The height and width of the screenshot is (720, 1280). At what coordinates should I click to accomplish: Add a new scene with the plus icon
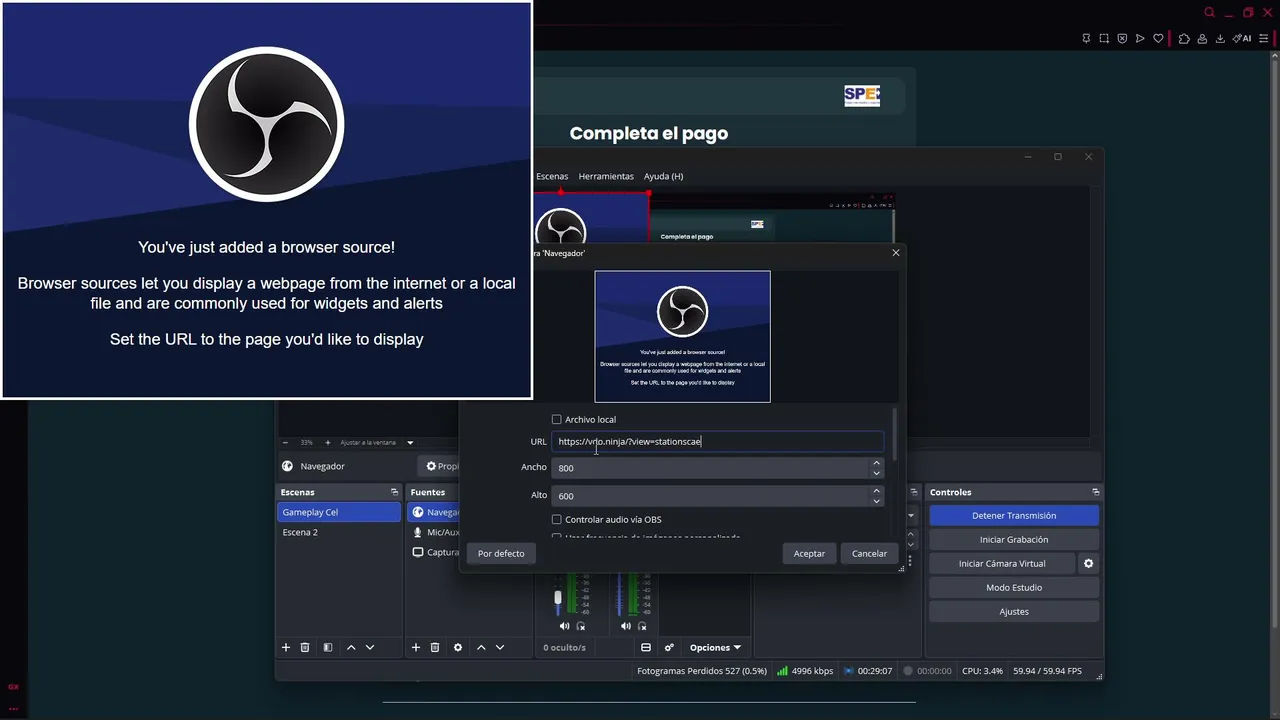point(285,648)
